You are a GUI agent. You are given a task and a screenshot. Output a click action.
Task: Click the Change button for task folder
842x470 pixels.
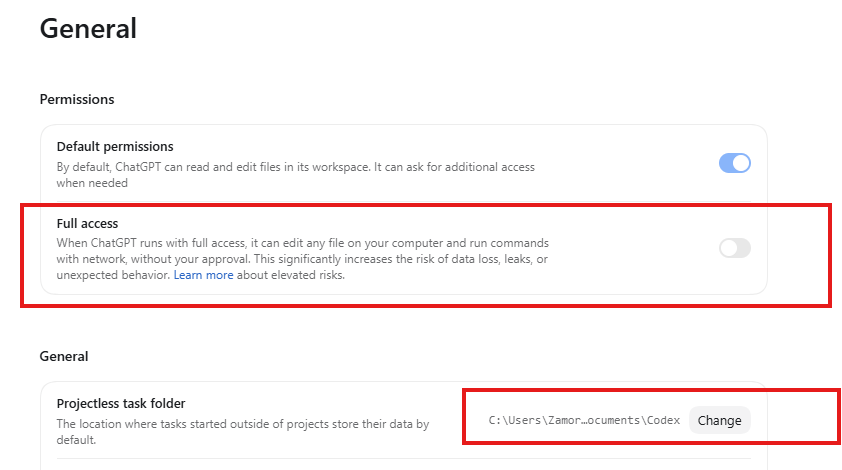(720, 420)
